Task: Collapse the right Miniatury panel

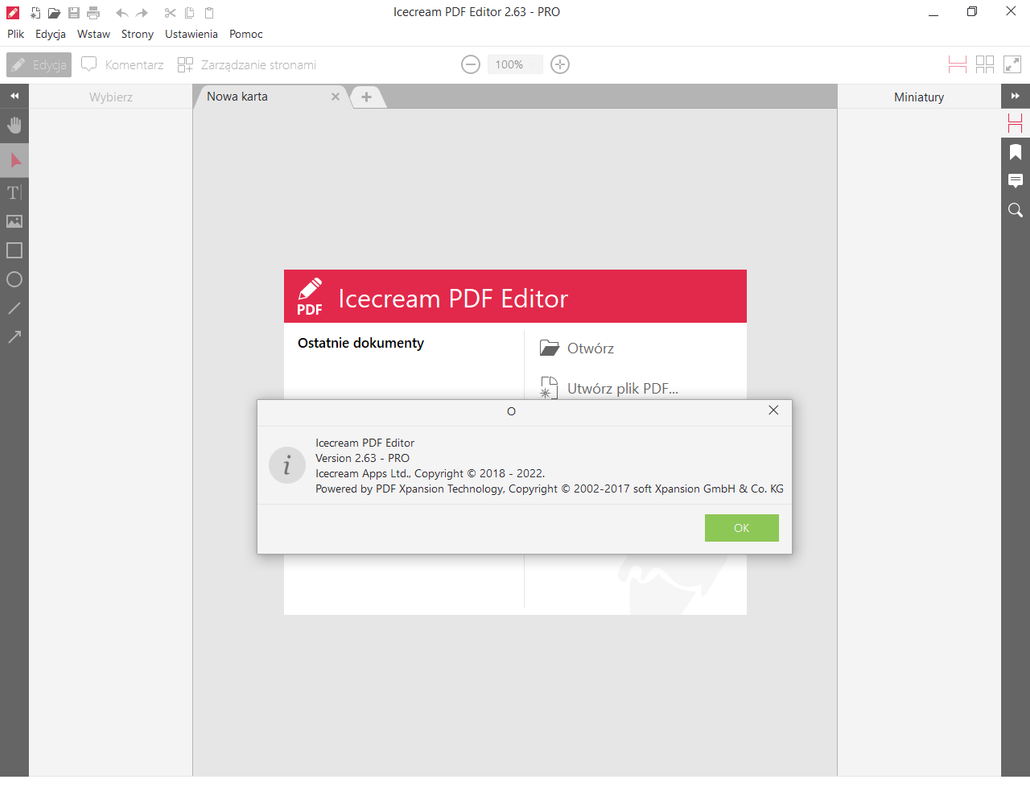Action: [1015, 96]
